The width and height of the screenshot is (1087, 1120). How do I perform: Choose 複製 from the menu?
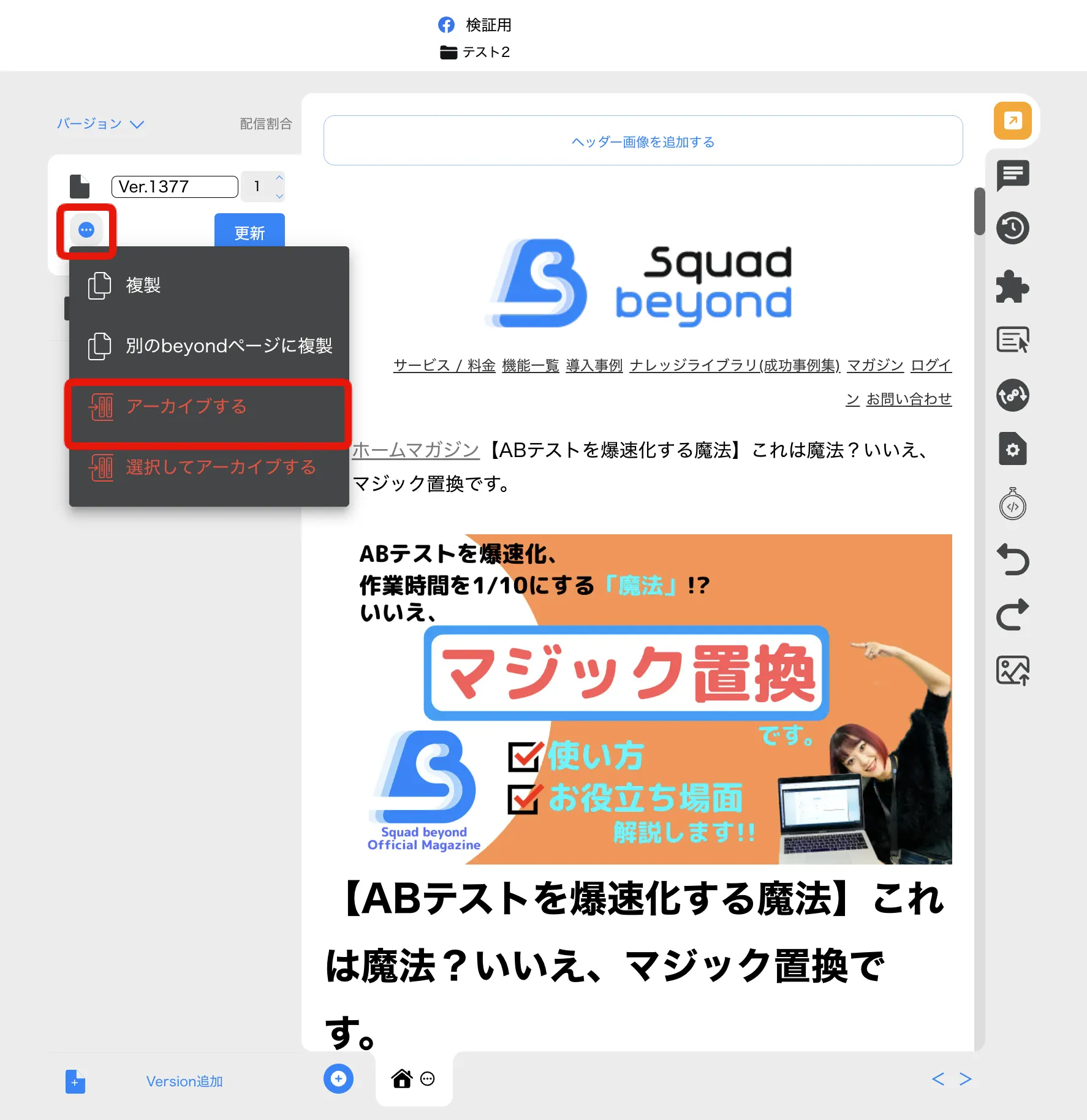click(209, 286)
